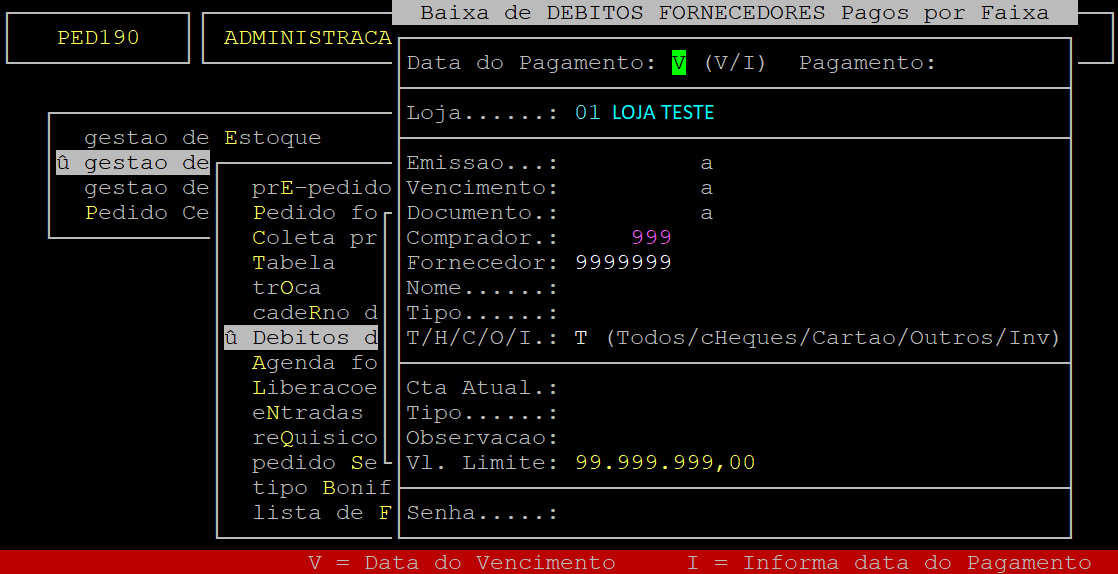Click the red status bar hint text

(699, 563)
